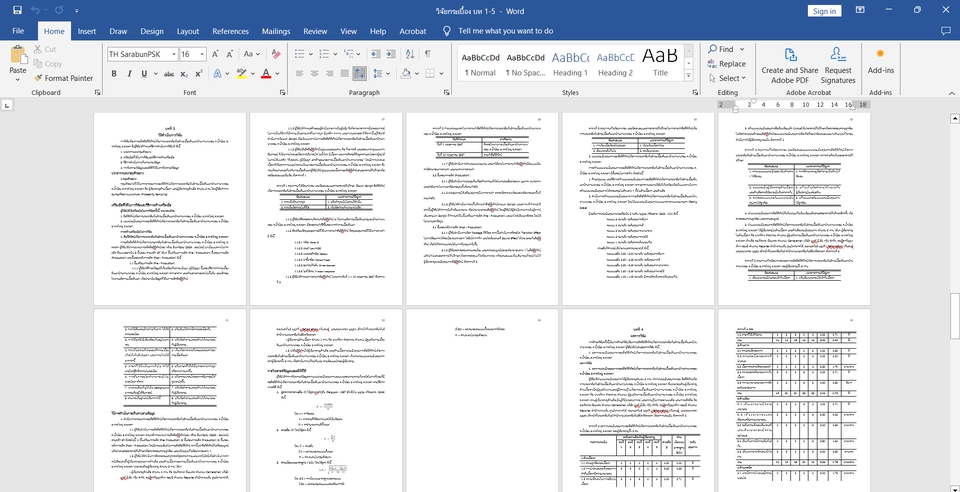Click the Paste clipboard icon
The width and height of the screenshot is (960, 492).
[18, 54]
